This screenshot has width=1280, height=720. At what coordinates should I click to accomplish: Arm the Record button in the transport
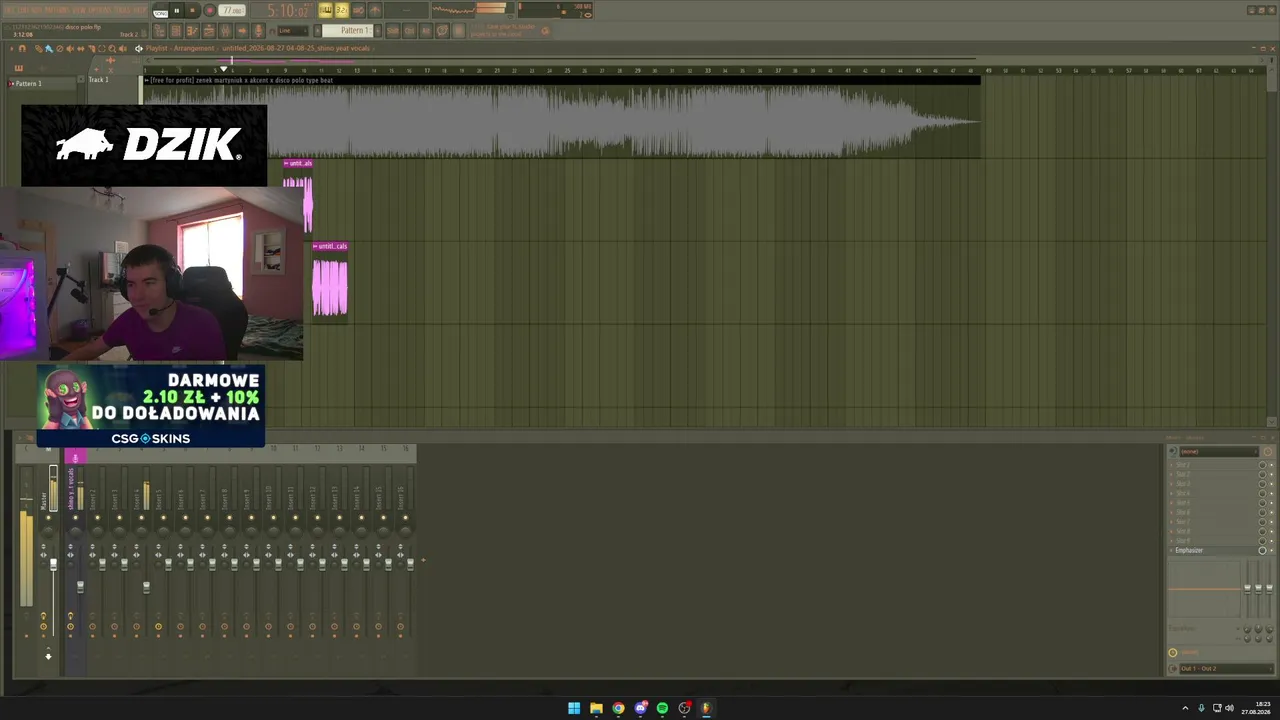(x=209, y=11)
